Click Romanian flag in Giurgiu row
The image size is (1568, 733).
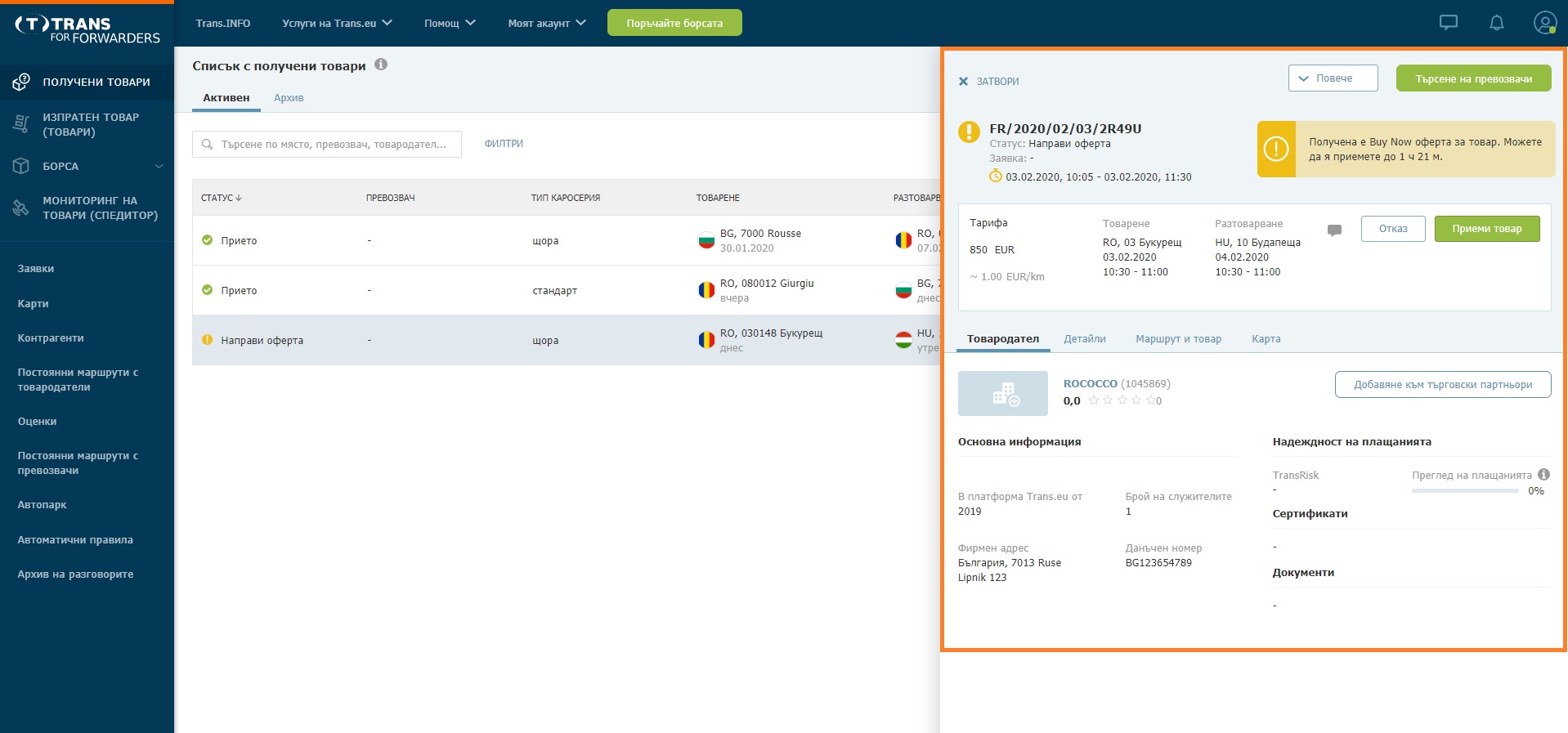(706, 290)
